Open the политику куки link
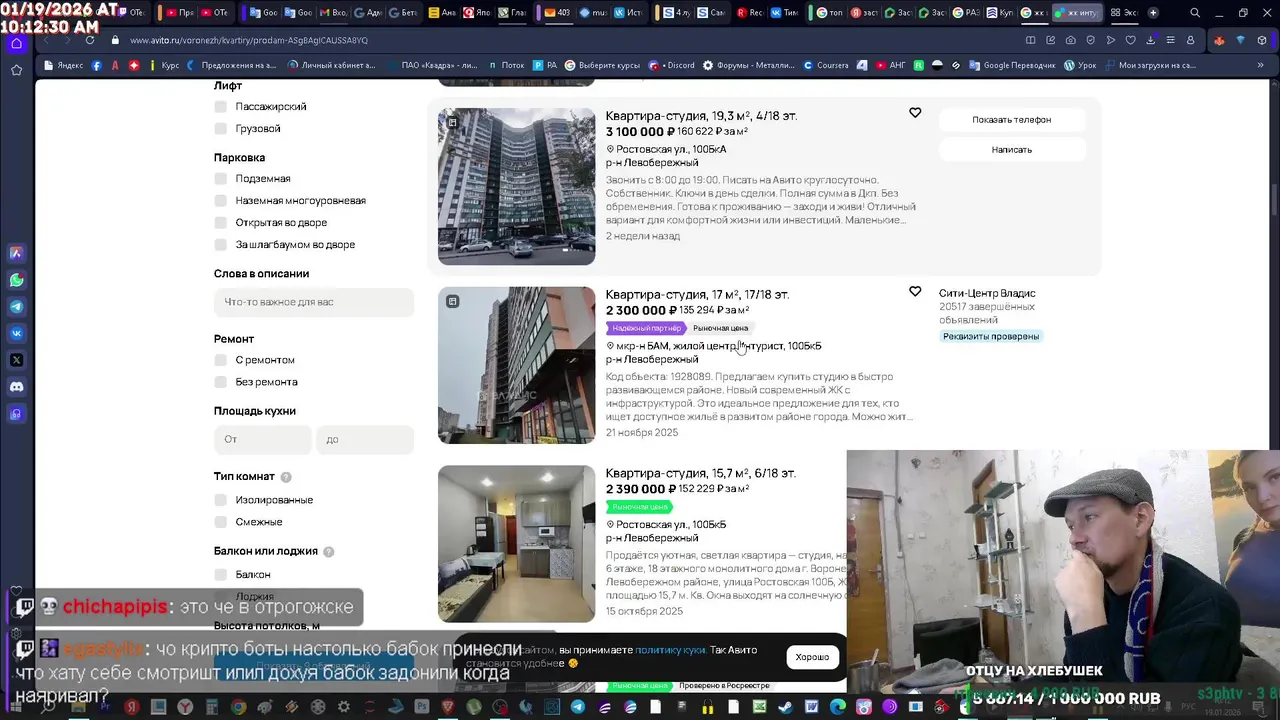 coord(670,650)
